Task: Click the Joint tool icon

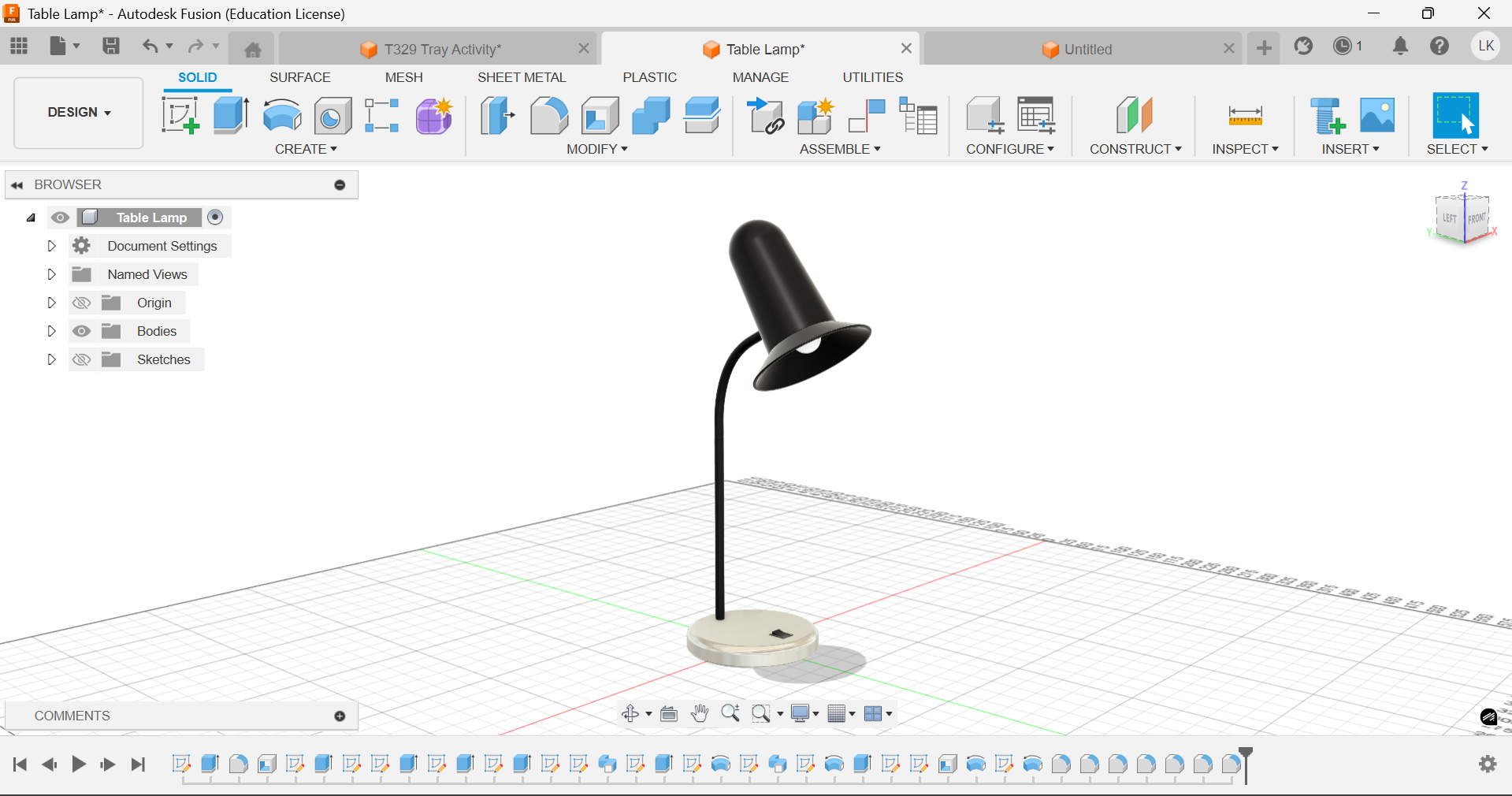Action: click(x=867, y=116)
